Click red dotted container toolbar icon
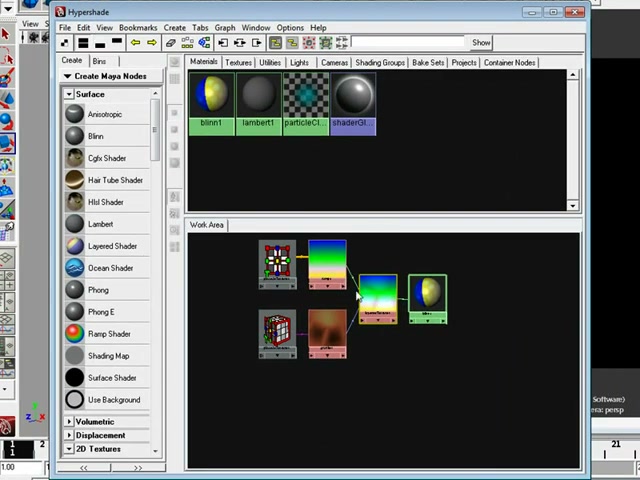This screenshot has width=640, height=480. click(x=309, y=42)
